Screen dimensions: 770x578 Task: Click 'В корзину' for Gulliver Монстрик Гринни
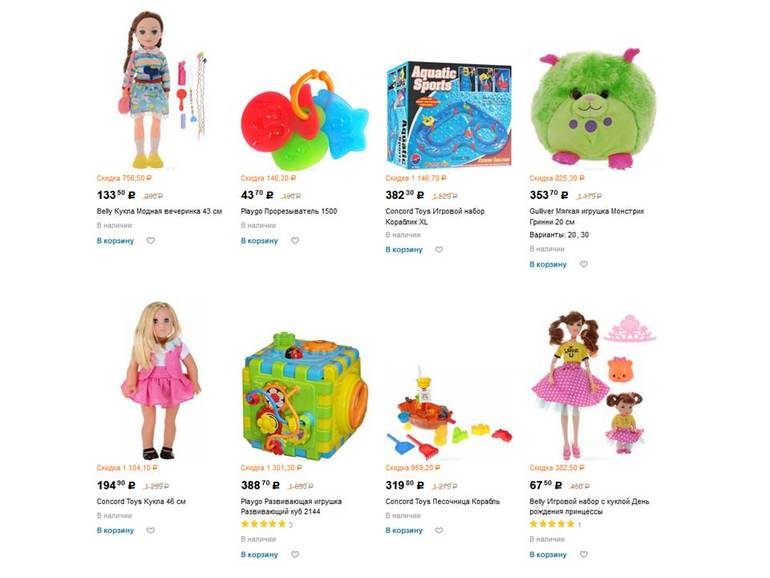548,264
